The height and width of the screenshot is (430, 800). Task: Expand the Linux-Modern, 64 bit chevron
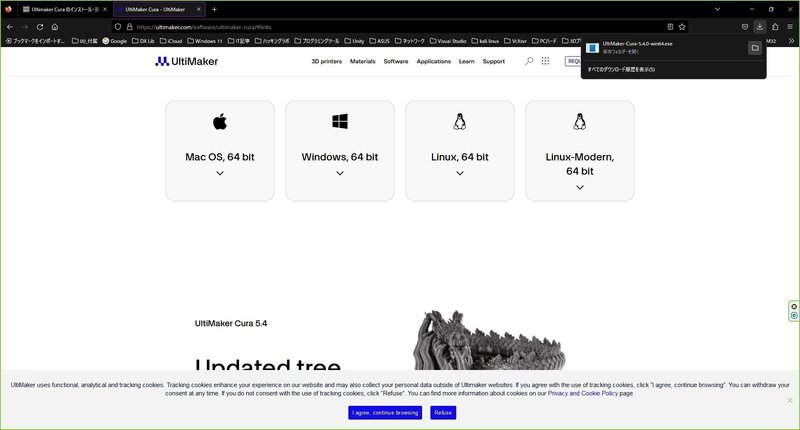point(580,188)
